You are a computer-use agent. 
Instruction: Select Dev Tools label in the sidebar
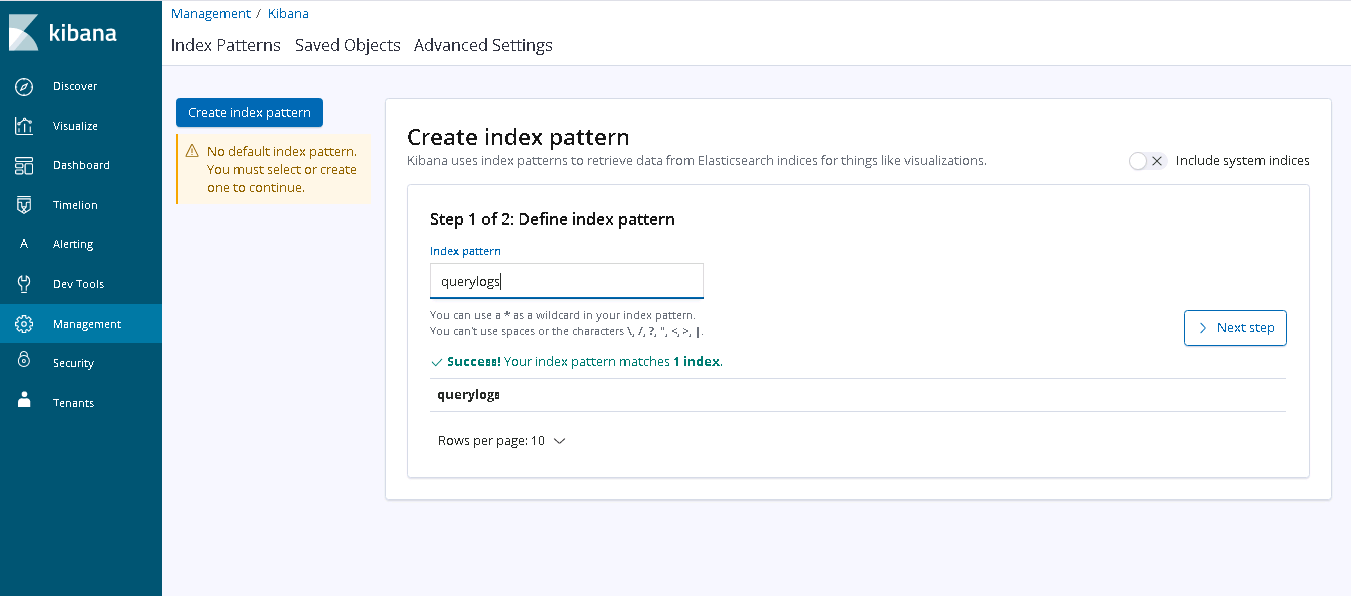78,284
